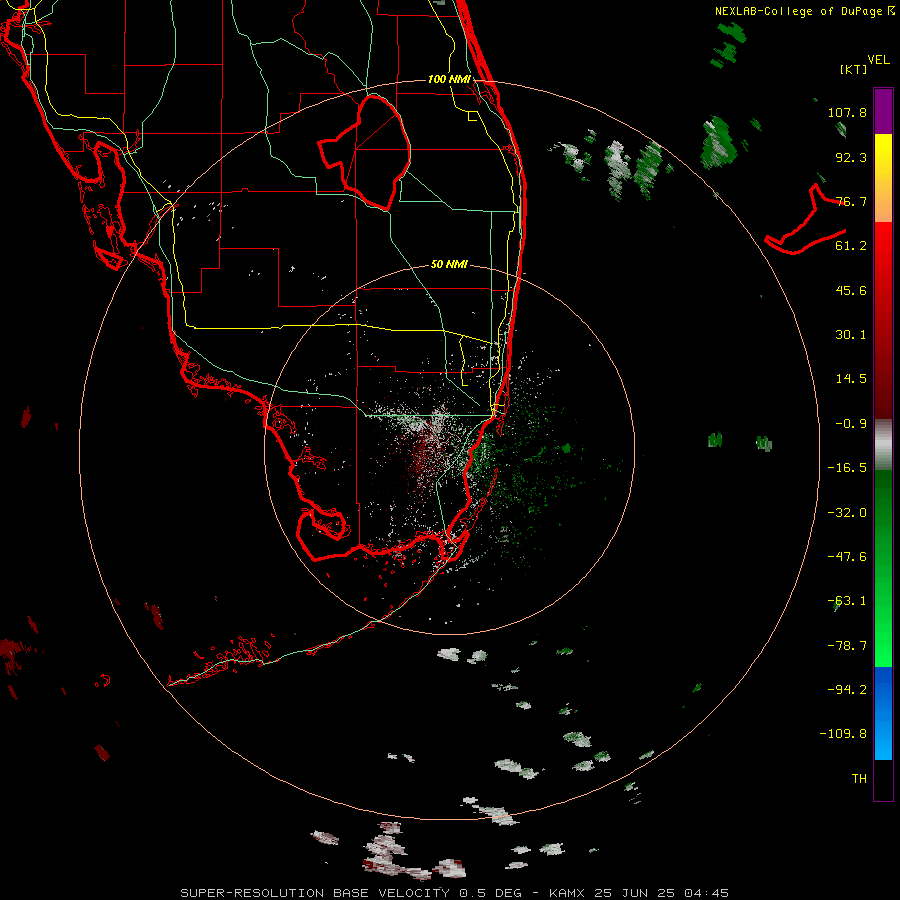
Task: Select the -109.8 velocity scale value
Action: click(x=843, y=734)
